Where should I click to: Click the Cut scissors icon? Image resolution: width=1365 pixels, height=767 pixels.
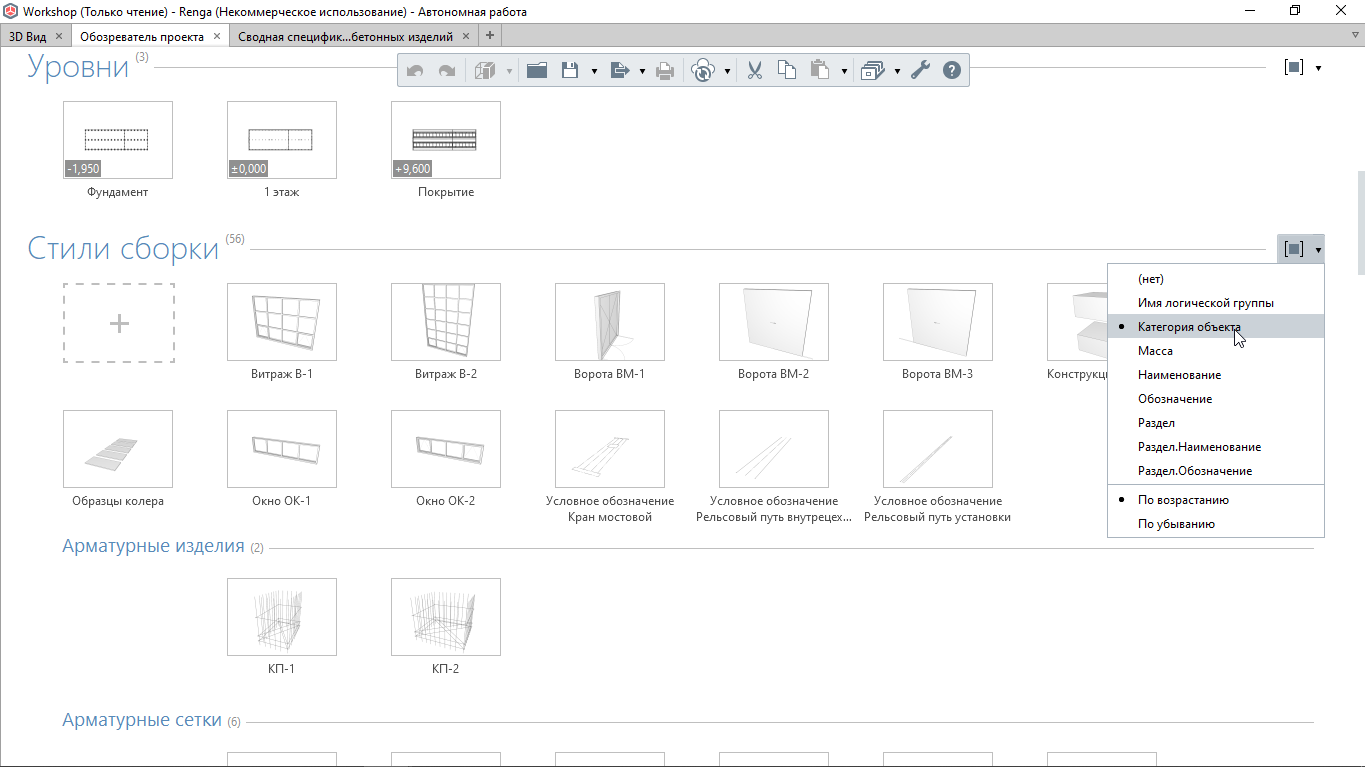pos(755,71)
